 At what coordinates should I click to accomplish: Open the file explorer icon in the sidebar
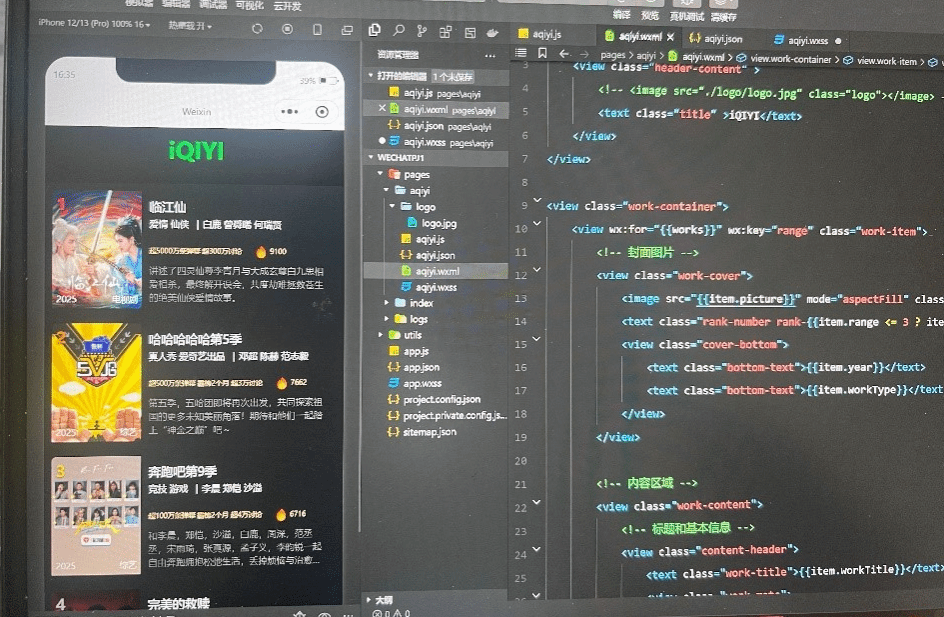pos(375,30)
